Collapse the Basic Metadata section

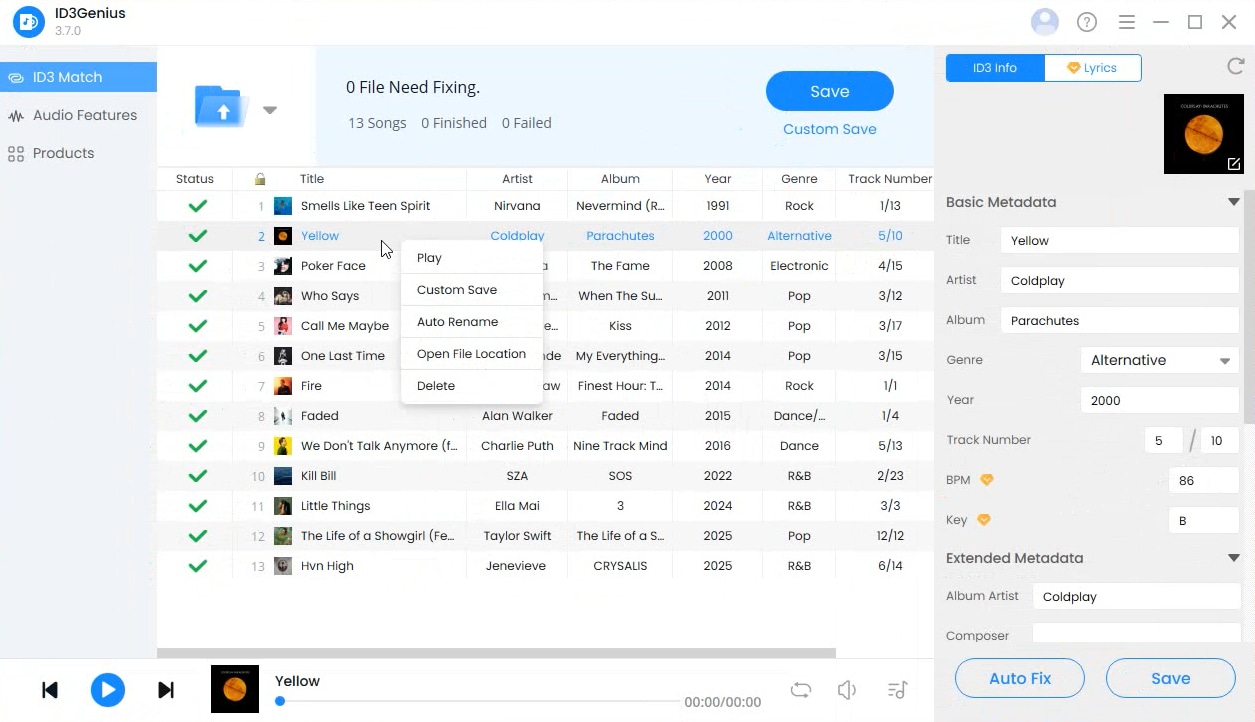point(1233,202)
